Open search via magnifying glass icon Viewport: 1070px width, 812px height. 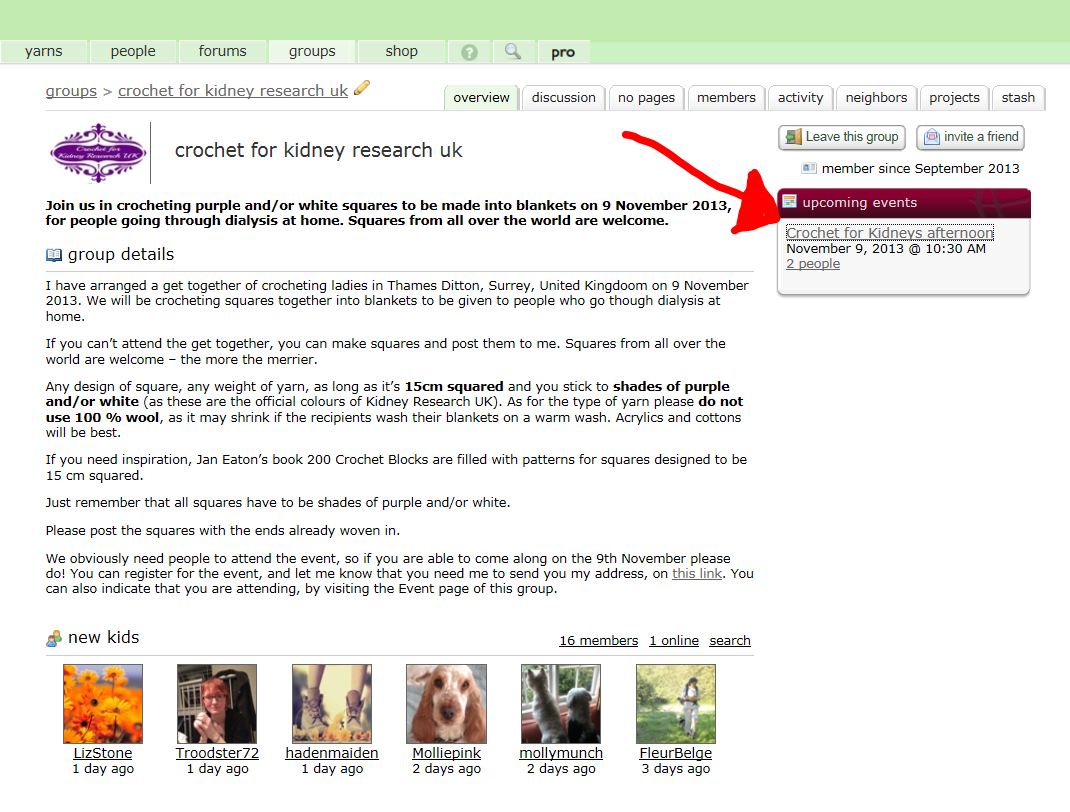coord(512,52)
